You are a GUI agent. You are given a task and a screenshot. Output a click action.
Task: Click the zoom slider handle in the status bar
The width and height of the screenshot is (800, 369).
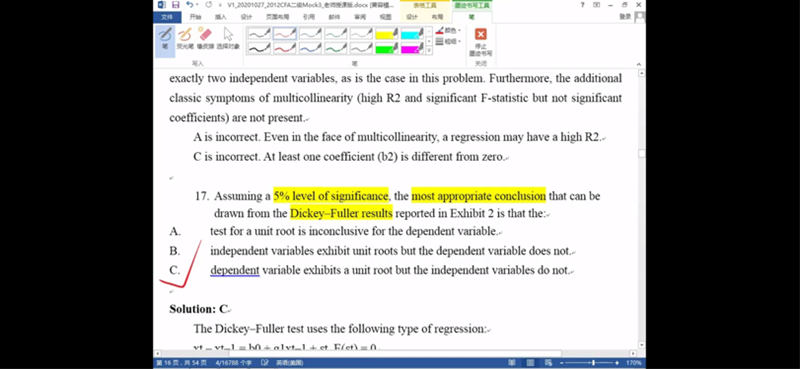point(593,363)
